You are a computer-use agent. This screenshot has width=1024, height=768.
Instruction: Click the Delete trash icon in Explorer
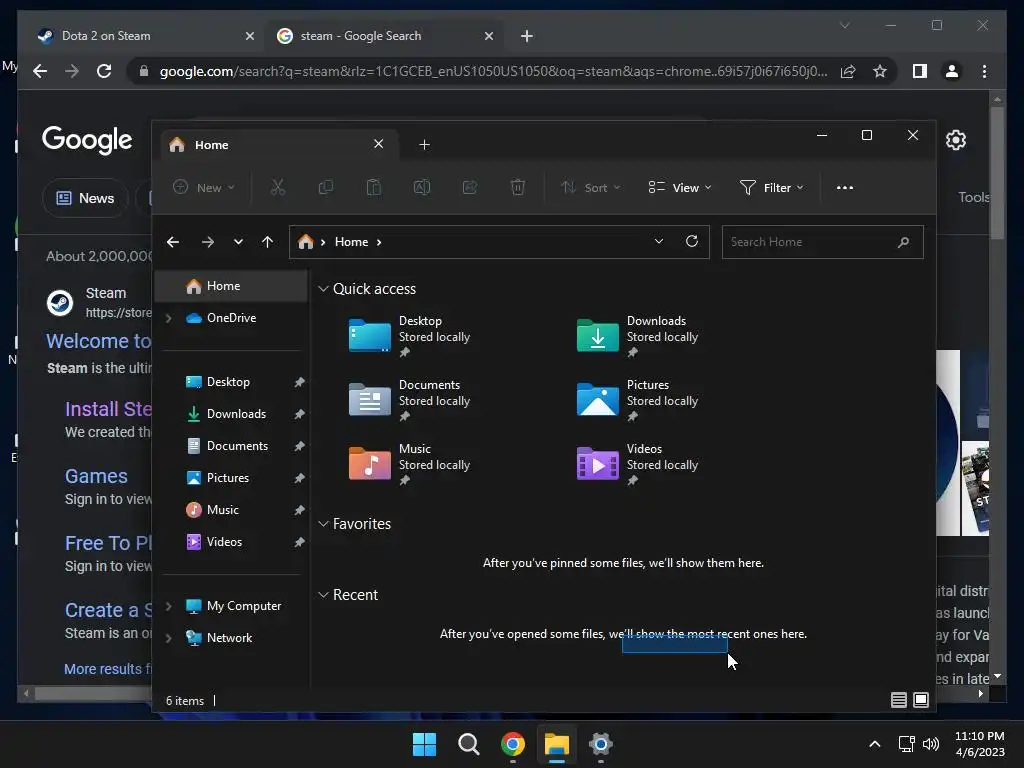(518, 188)
